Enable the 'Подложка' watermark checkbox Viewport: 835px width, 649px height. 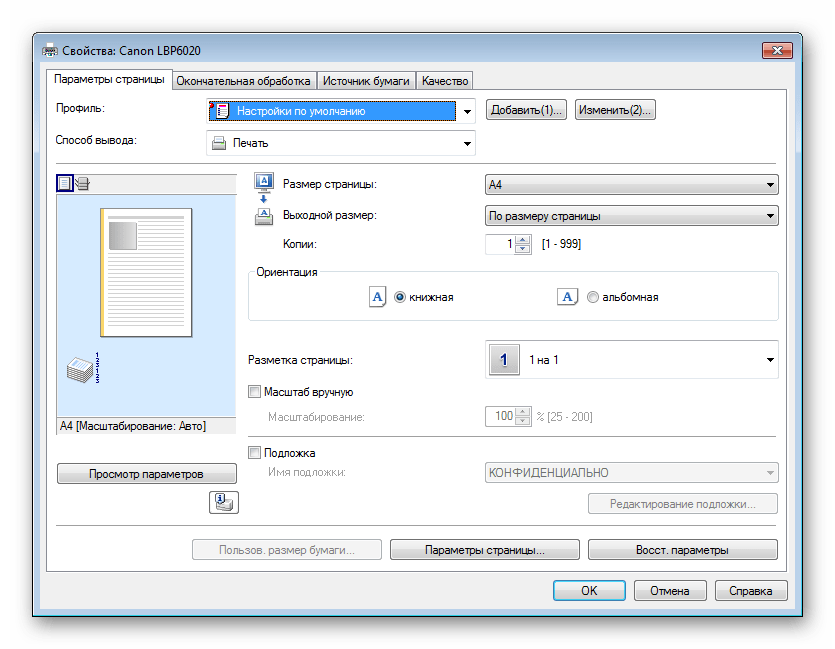254,453
